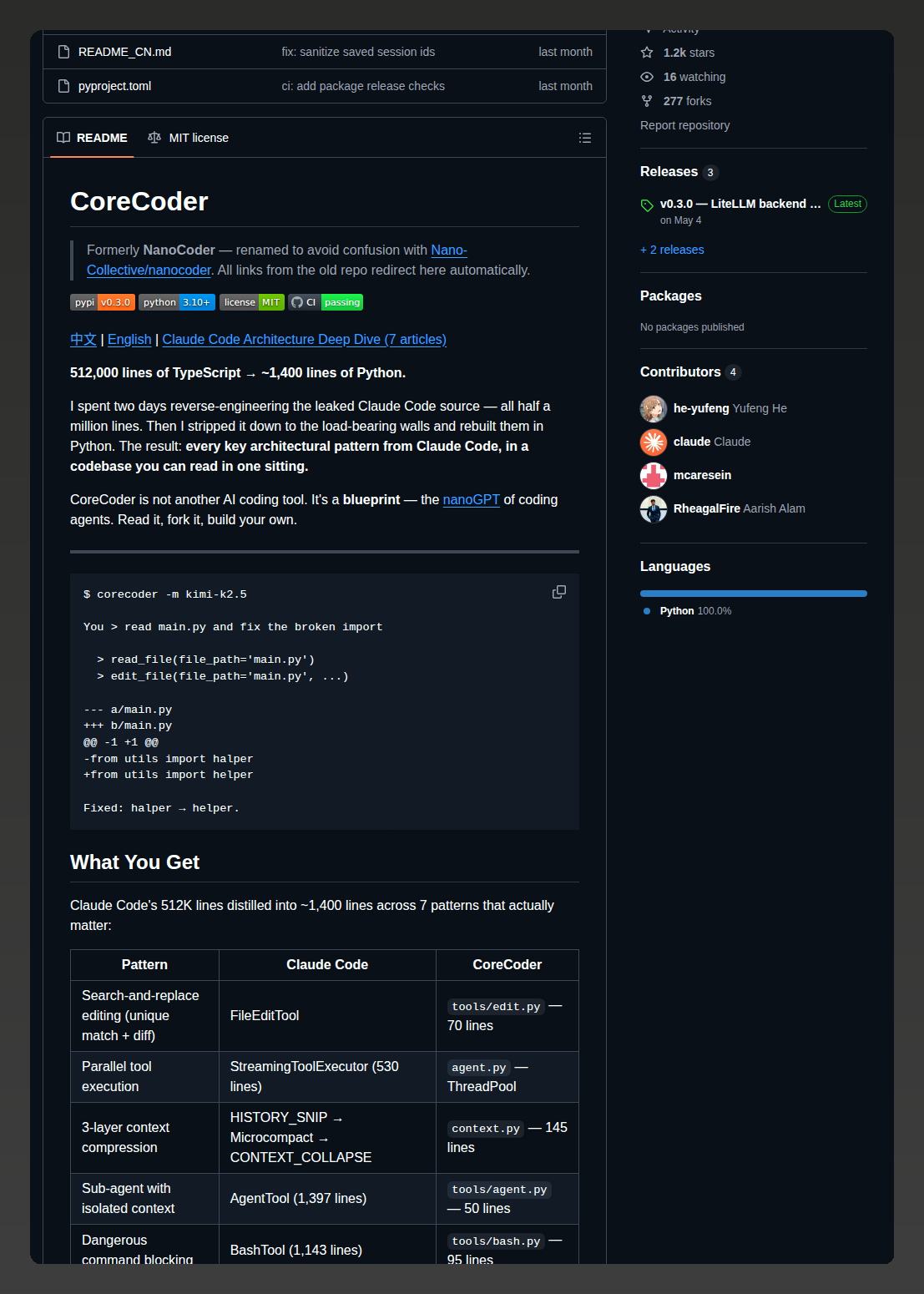This screenshot has width=924, height=1294.
Task: Click the pypi v0.3.0 badge
Action: click(103, 302)
